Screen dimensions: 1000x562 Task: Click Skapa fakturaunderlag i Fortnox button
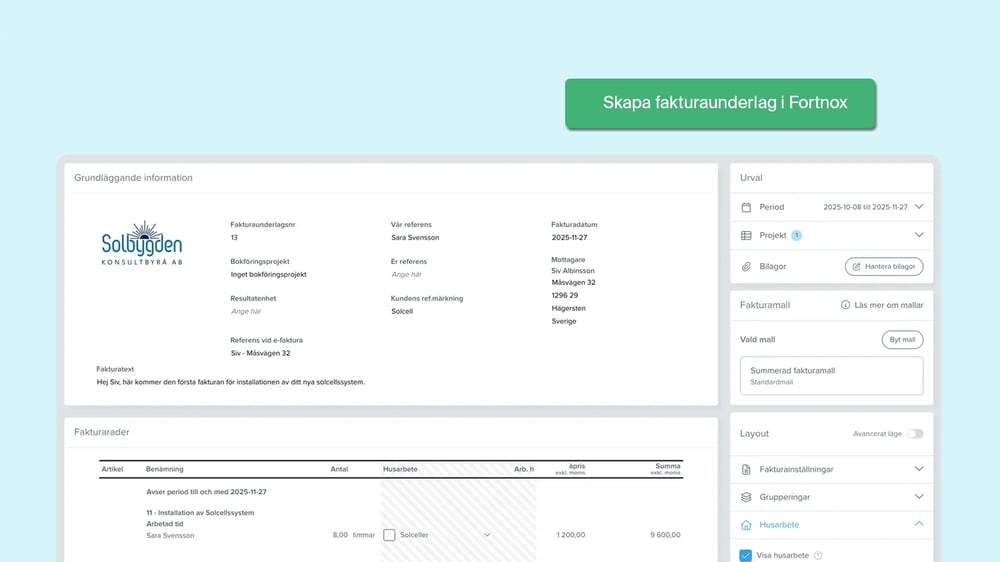[720, 103]
